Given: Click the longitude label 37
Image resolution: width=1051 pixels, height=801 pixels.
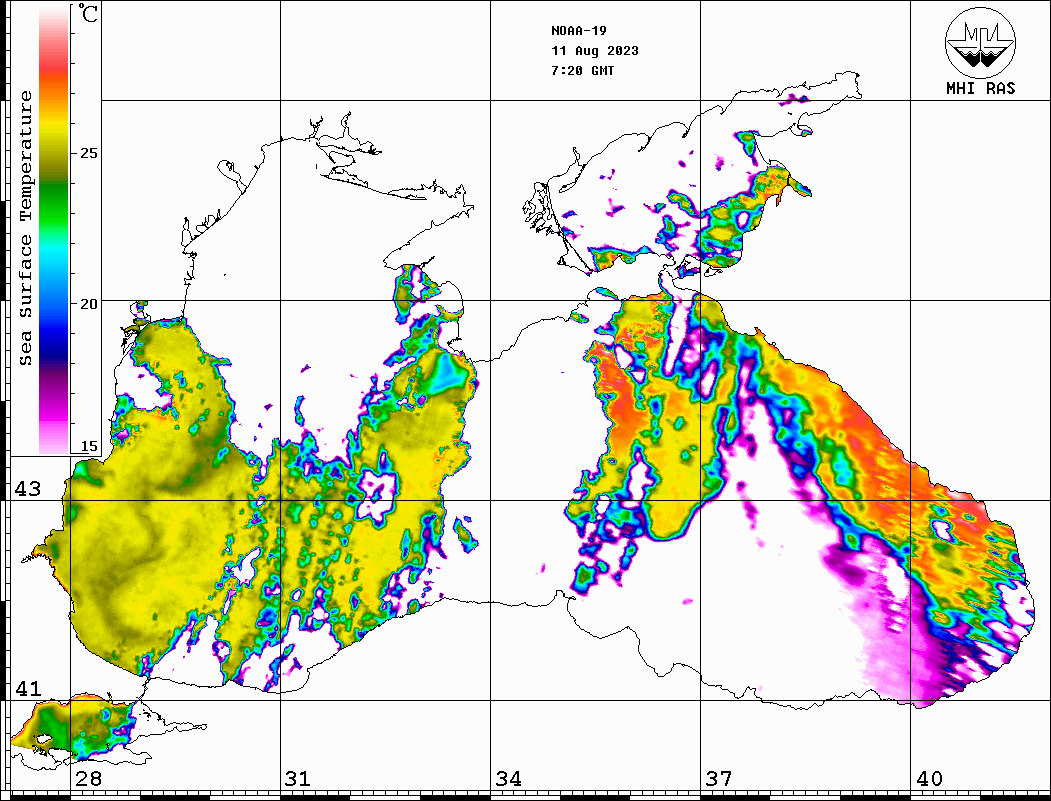Looking at the screenshot, I should pyautogui.click(x=719, y=778).
